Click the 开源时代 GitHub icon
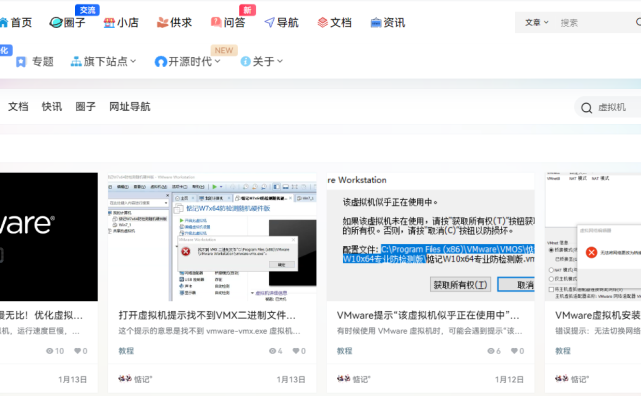 [161, 62]
